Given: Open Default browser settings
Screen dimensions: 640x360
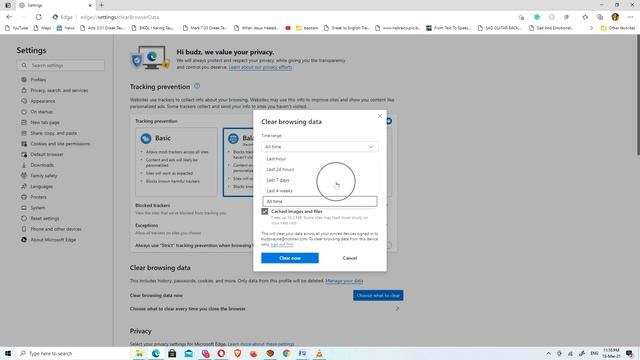Looking at the screenshot, I should 47,154.
